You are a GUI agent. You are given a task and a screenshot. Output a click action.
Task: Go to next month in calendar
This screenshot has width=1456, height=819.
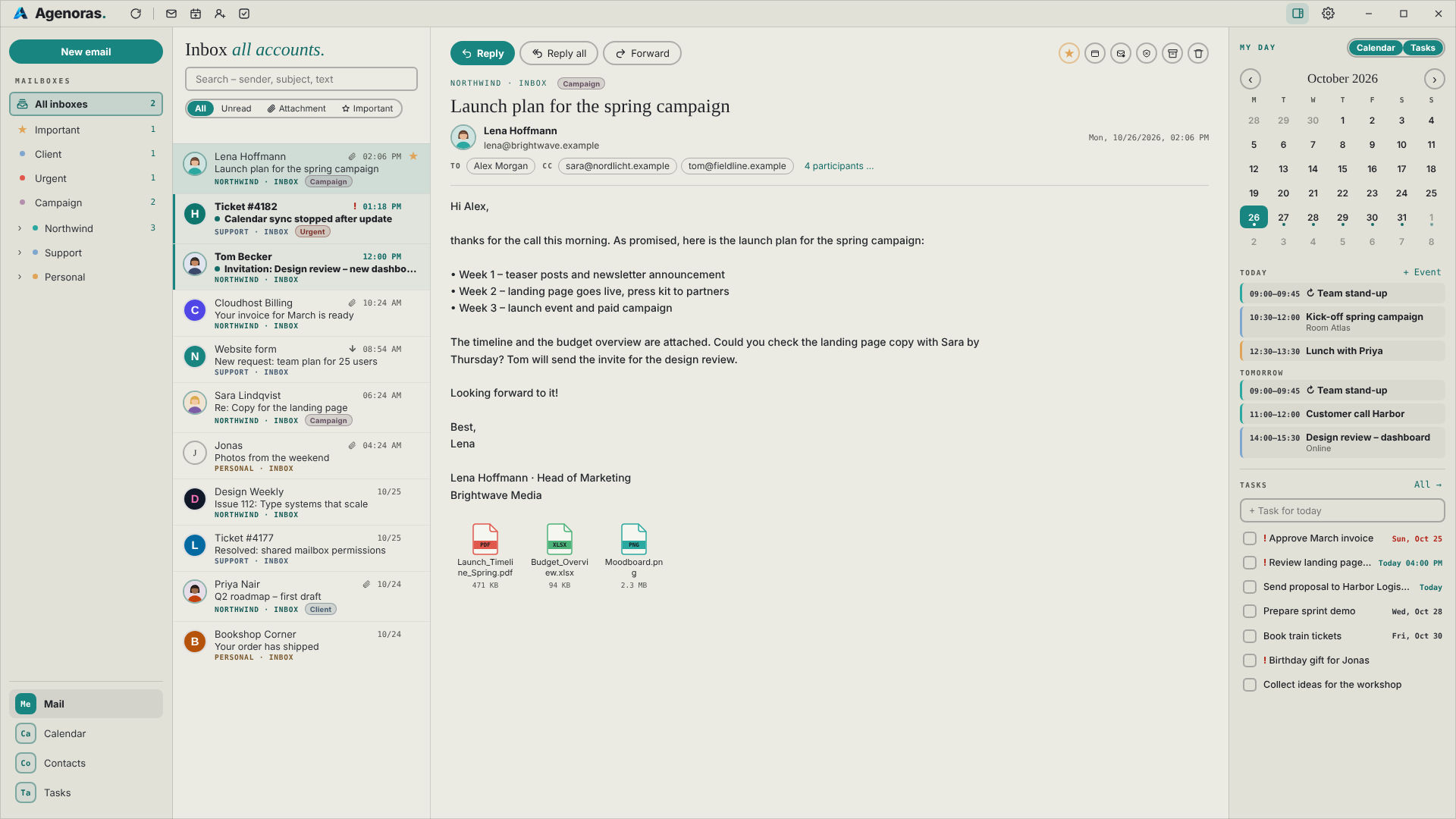pyautogui.click(x=1434, y=79)
